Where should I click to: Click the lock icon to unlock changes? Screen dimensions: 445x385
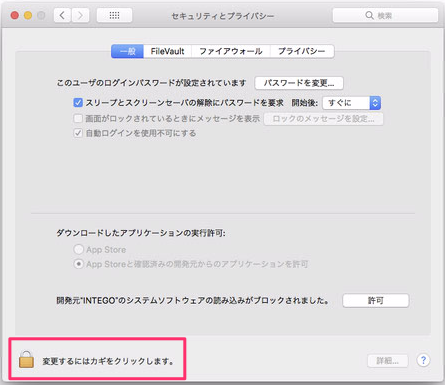pyautogui.click(x=26, y=359)
